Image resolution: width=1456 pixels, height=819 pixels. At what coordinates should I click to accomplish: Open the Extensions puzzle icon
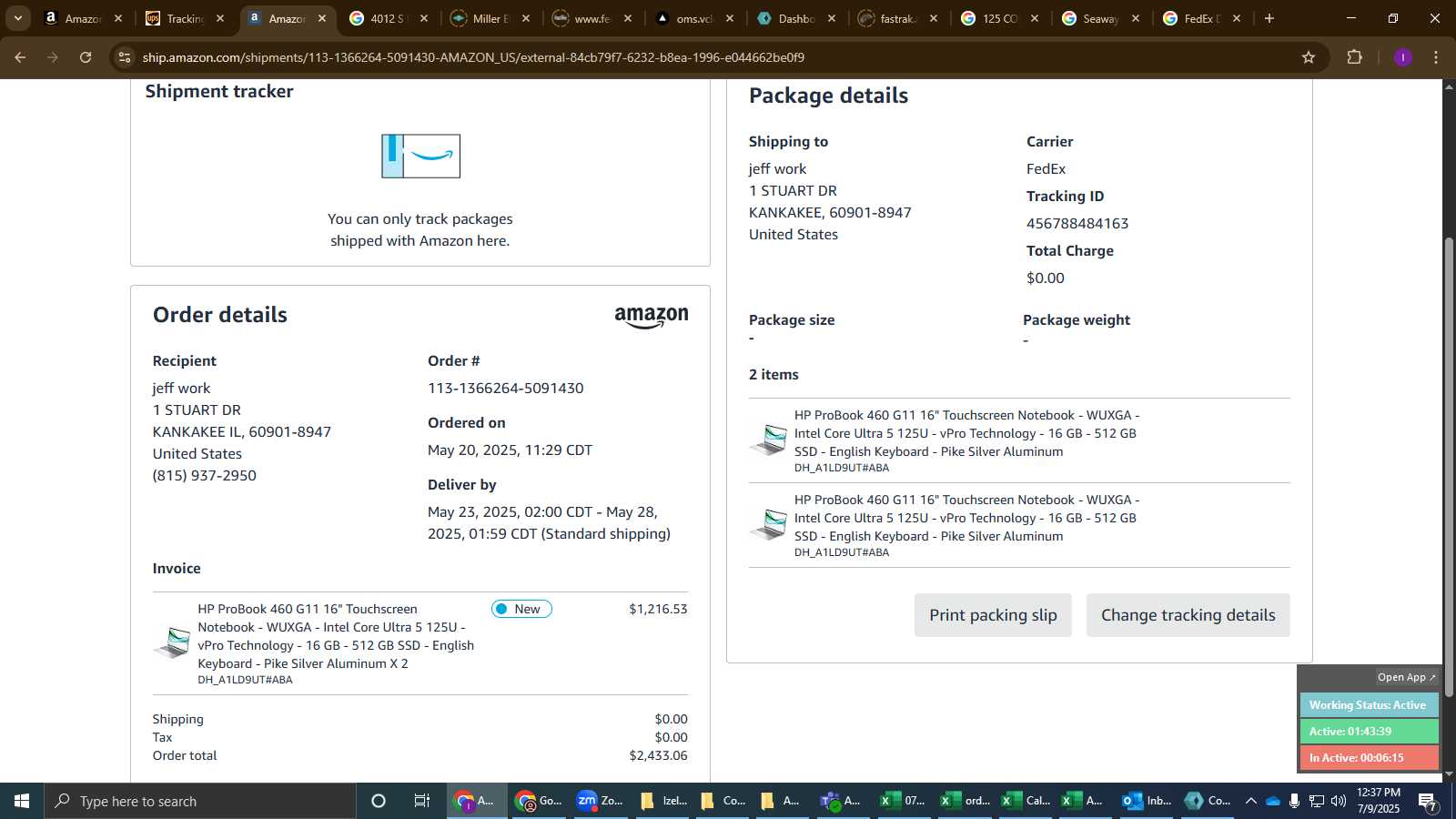tap(1354, 57)
